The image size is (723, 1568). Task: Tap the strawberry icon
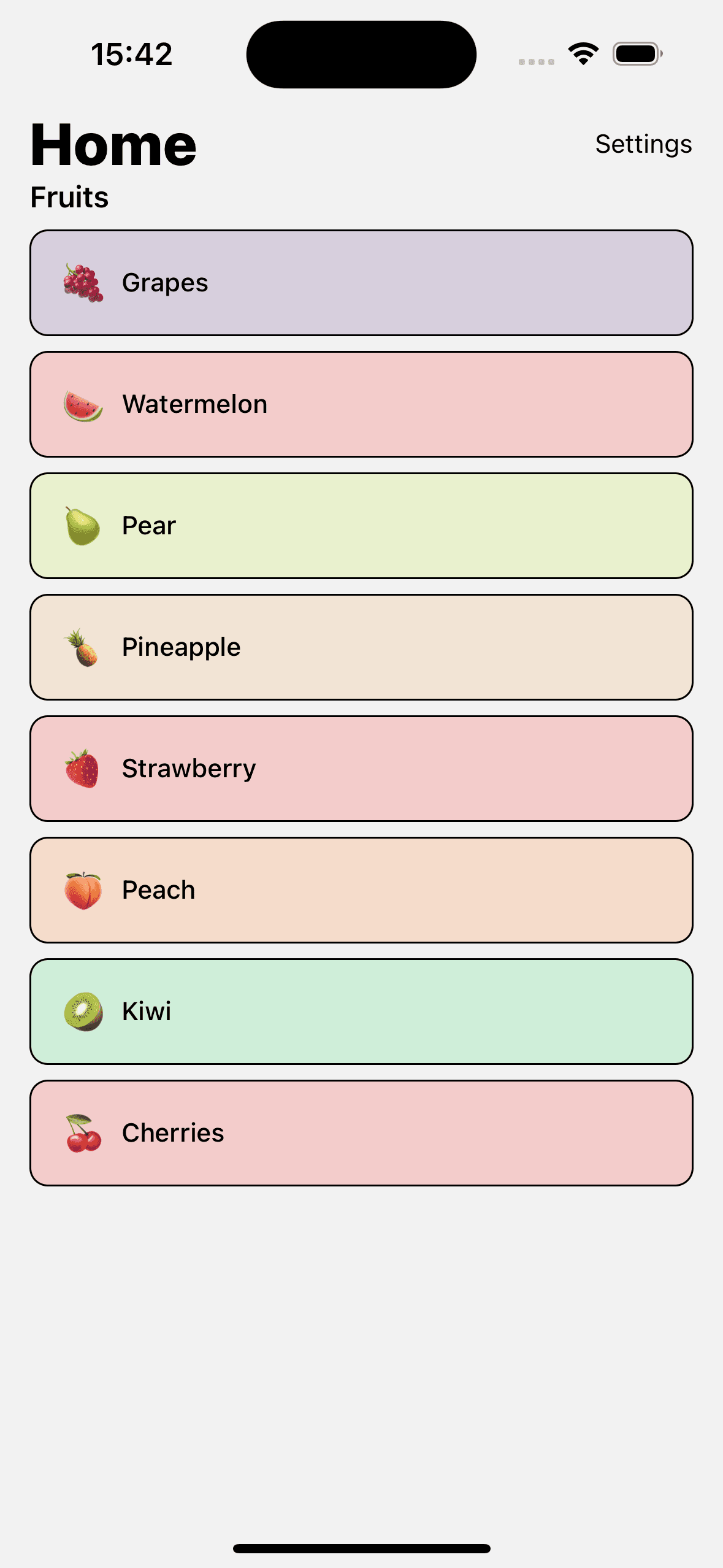coord(82,768)
